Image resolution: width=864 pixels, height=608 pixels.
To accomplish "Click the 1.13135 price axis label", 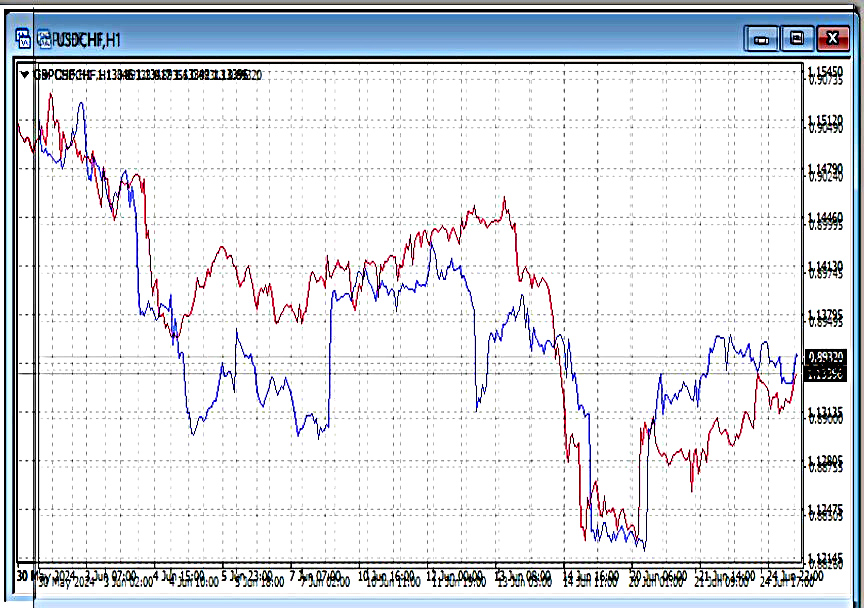I will 825,411.
